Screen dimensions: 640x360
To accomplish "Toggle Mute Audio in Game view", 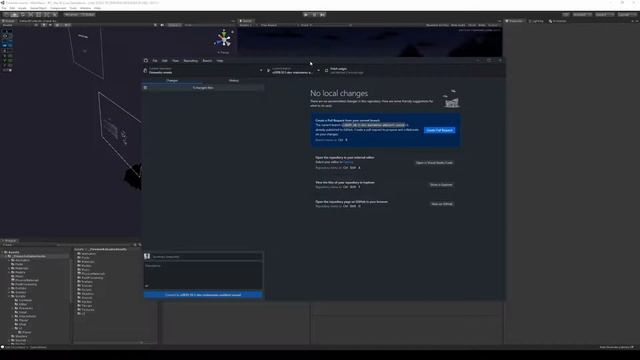I will pos(458,25).
